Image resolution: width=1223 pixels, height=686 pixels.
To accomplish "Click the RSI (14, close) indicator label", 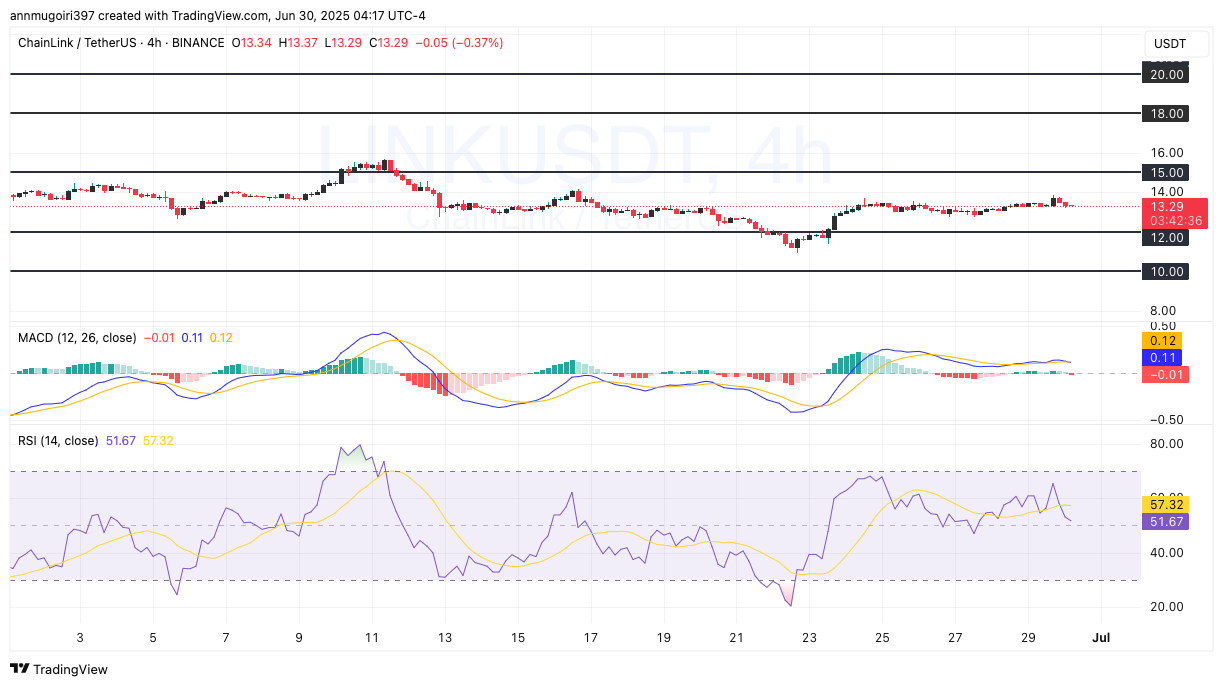I will coord(58,440).
